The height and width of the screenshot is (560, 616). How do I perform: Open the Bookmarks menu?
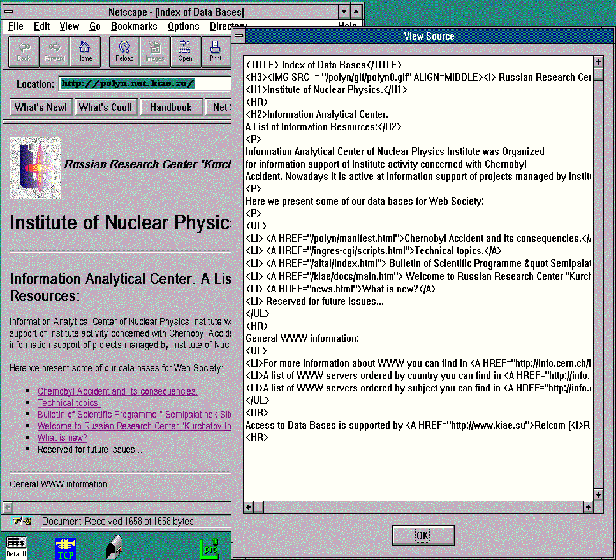tap(134, 26)
